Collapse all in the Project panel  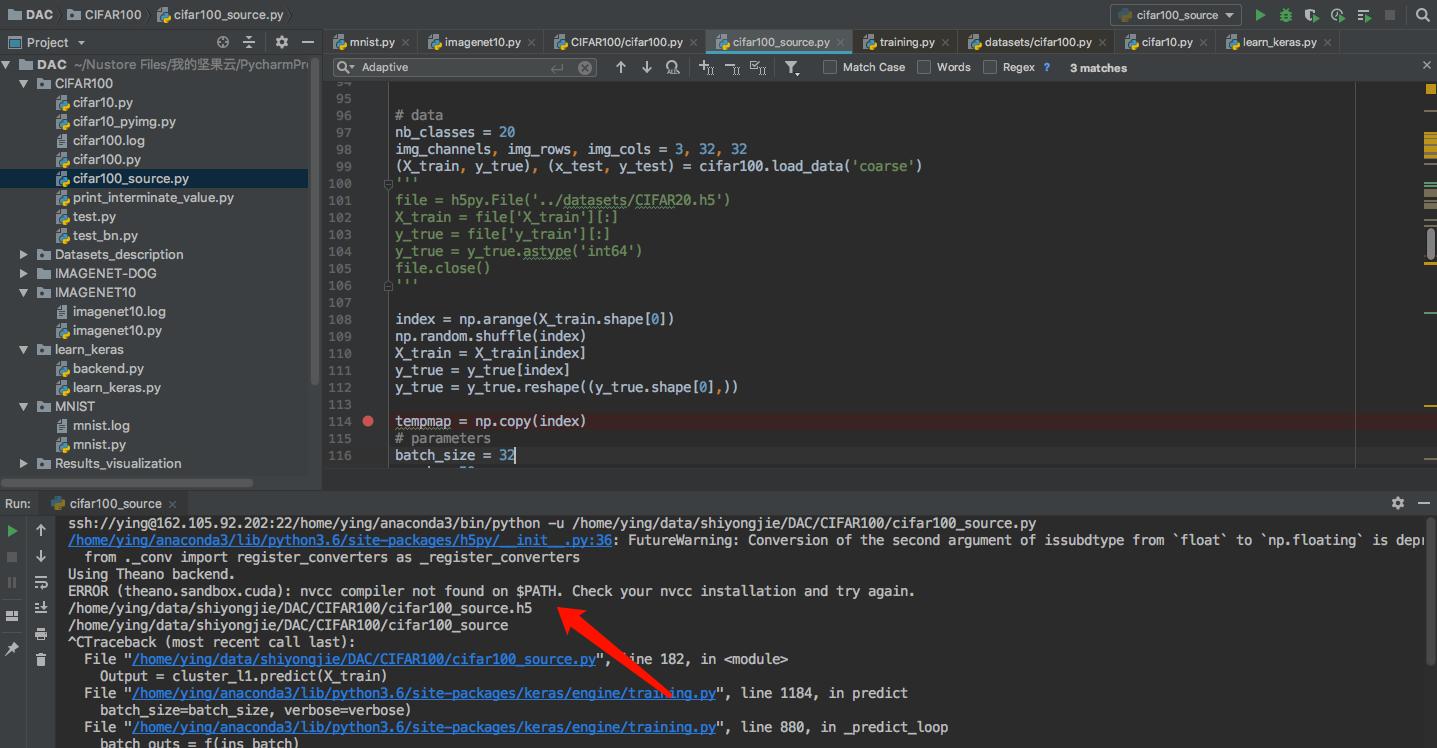click(x=249, y=42)
